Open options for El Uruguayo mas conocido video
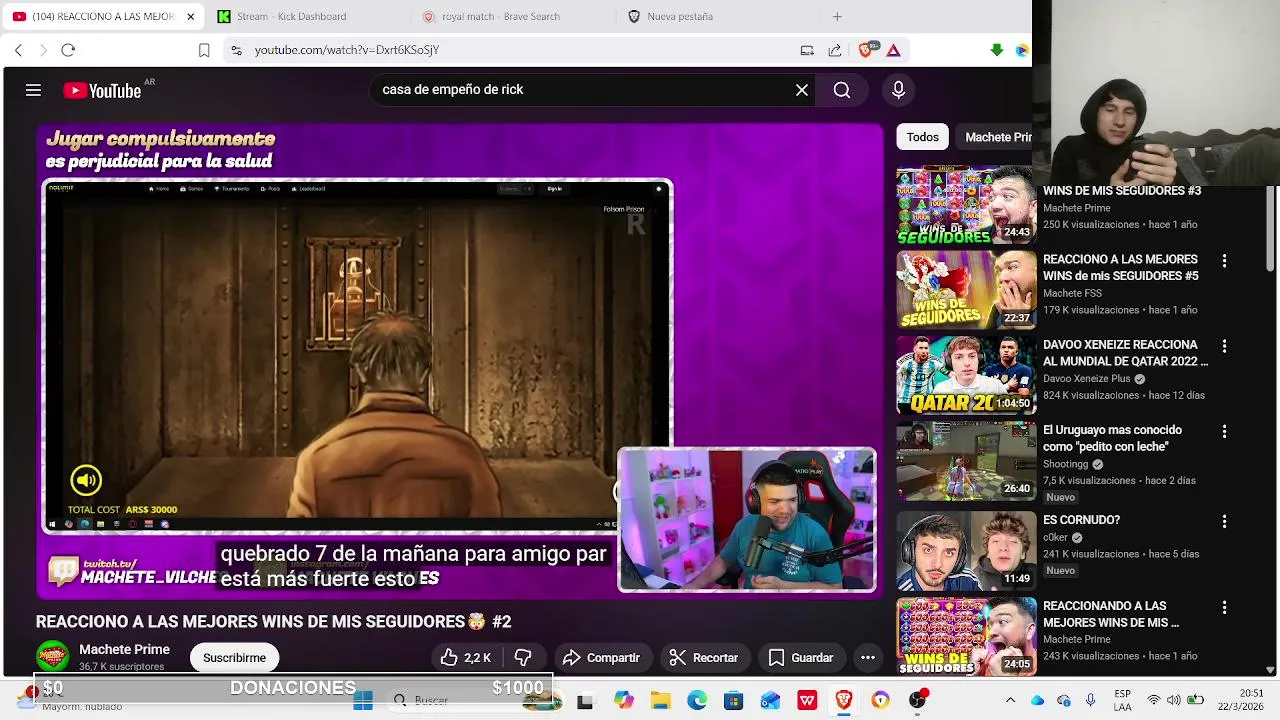This screenshot has width=1280, height=720. pos(1224,431)
